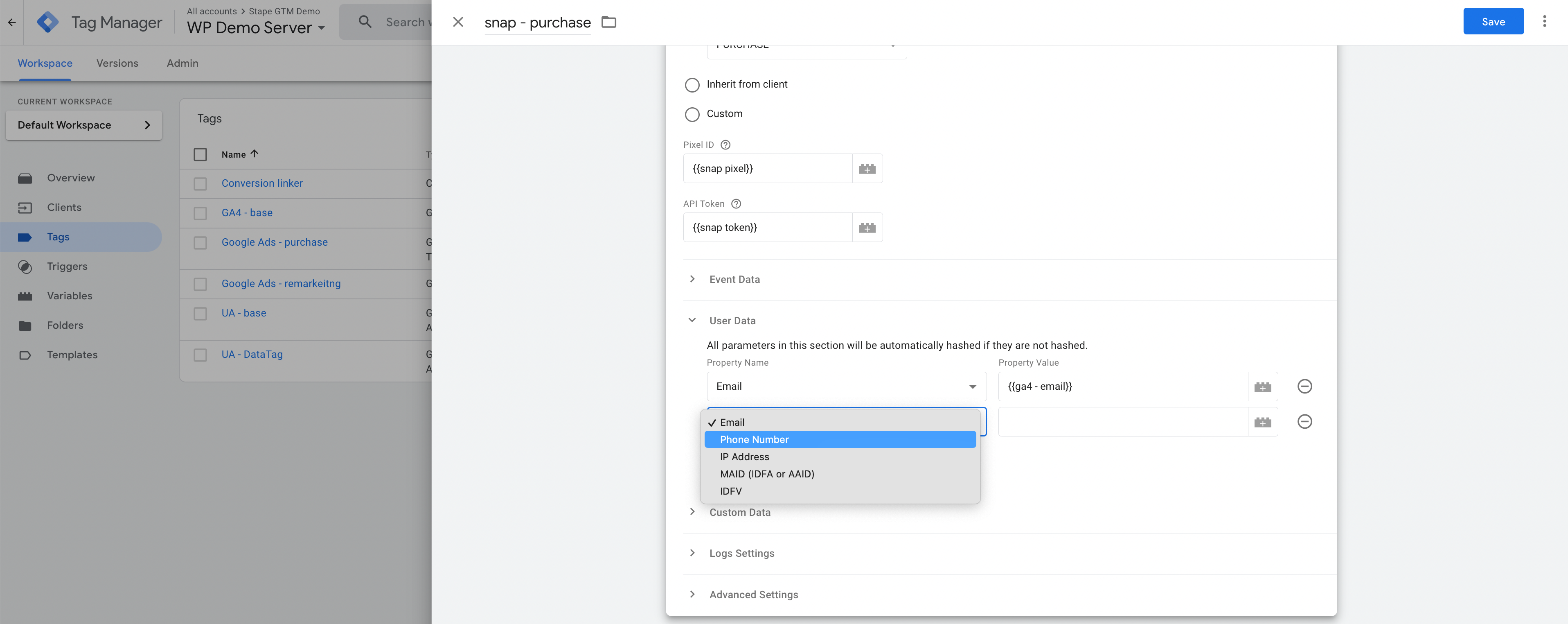Switch to the Admin tab
The image size is (1568, 624).
tap(182, 62)
